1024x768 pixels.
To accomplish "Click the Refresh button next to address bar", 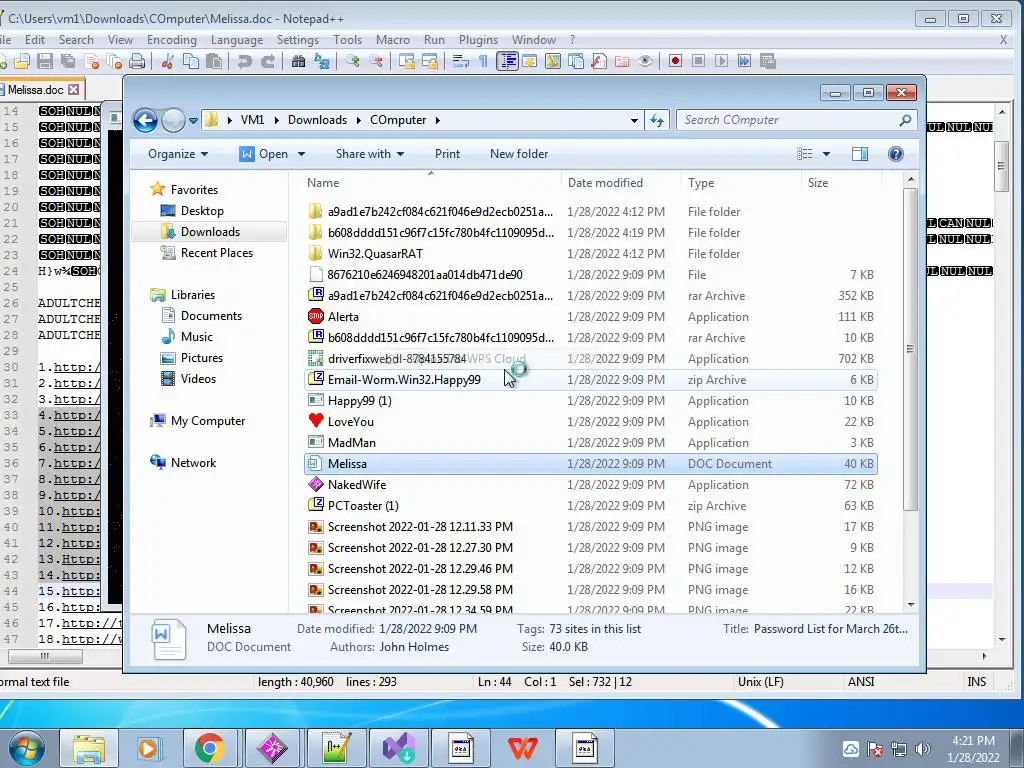I will click(657, 120).
